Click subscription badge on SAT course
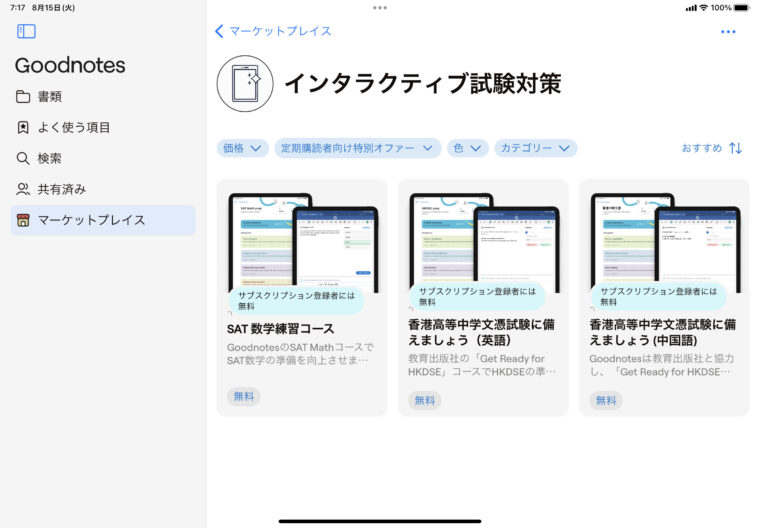760x528 pixels. click(x=296, y=301)
